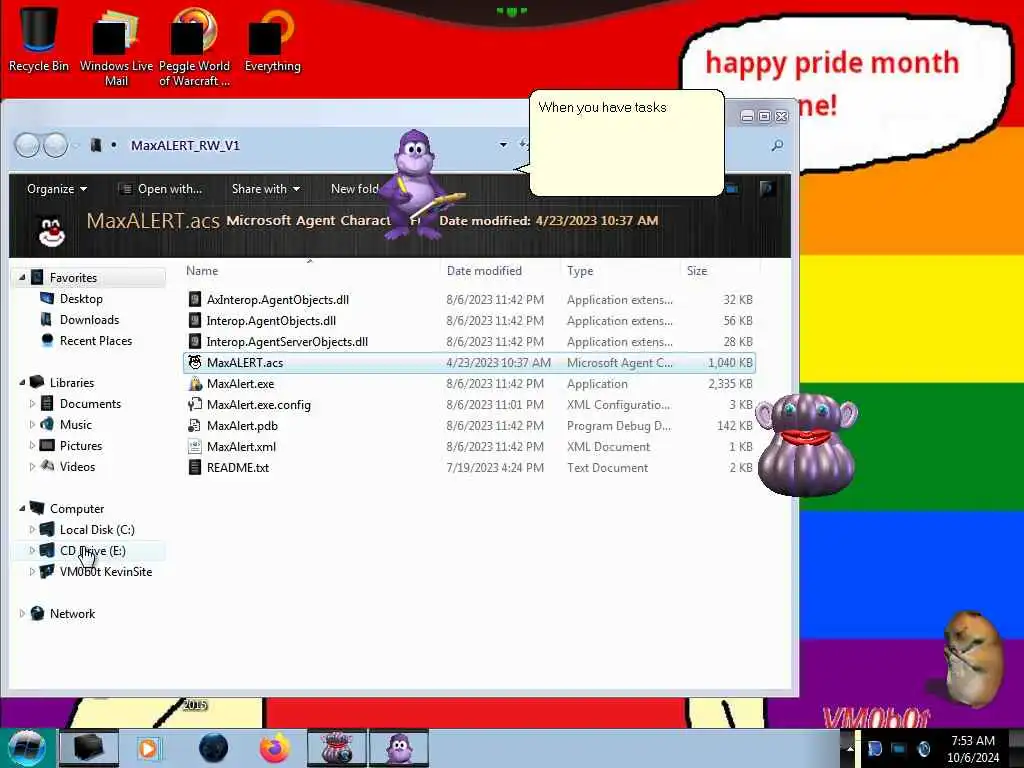Open the Share with menu
1024x768 pixels.
tap(266, 189)
